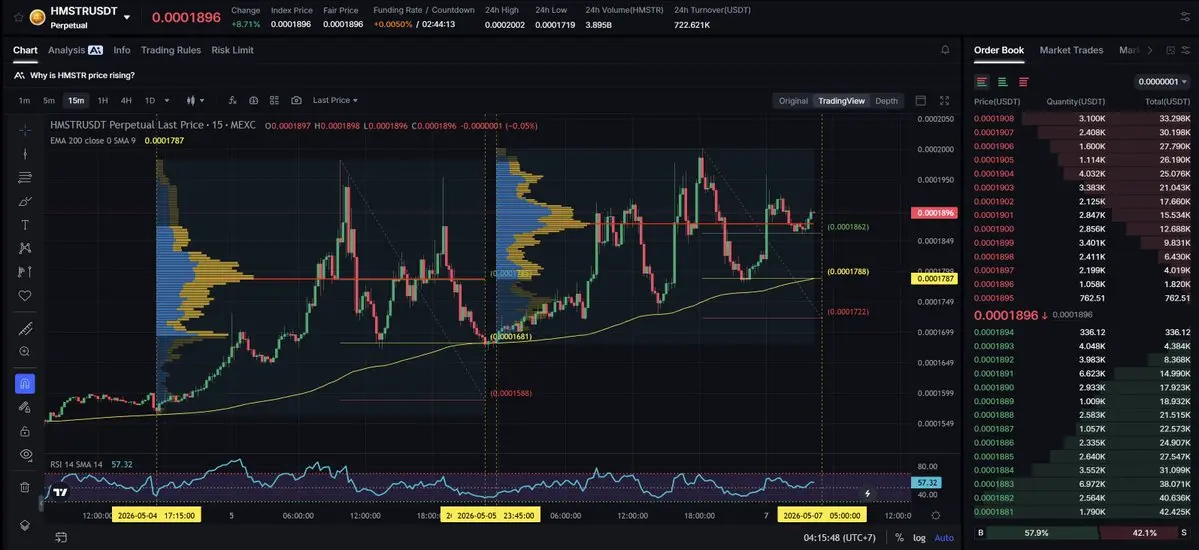
Task: Expand more timeframes dropdown arrow
Action: 167,100
